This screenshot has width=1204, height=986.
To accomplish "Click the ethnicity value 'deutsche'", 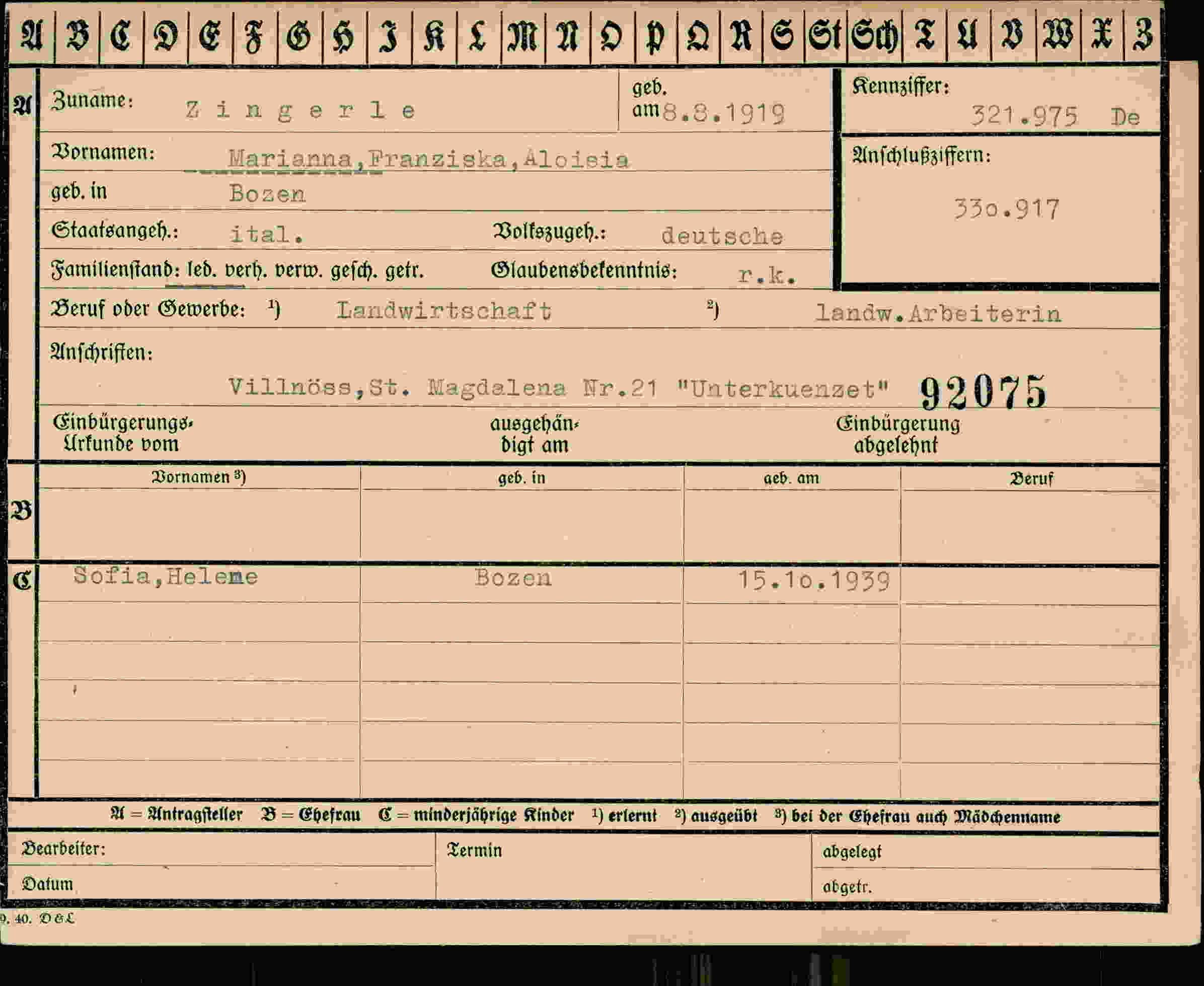I will pos(722,236).
